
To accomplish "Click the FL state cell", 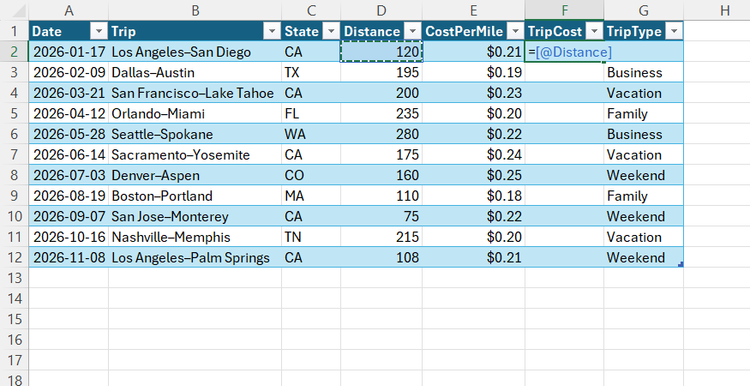I will point(311,113).
